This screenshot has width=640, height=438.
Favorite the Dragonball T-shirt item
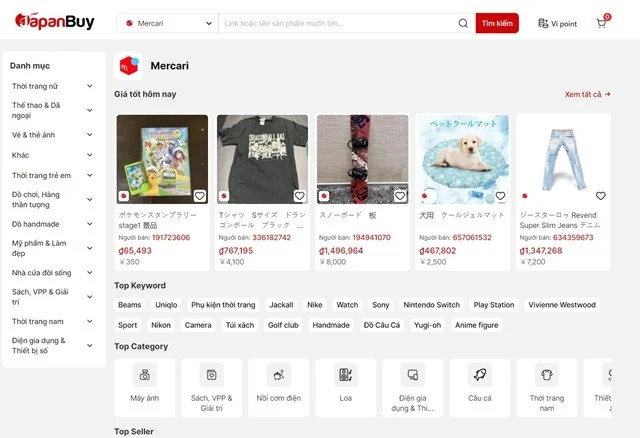click(300, 196)
